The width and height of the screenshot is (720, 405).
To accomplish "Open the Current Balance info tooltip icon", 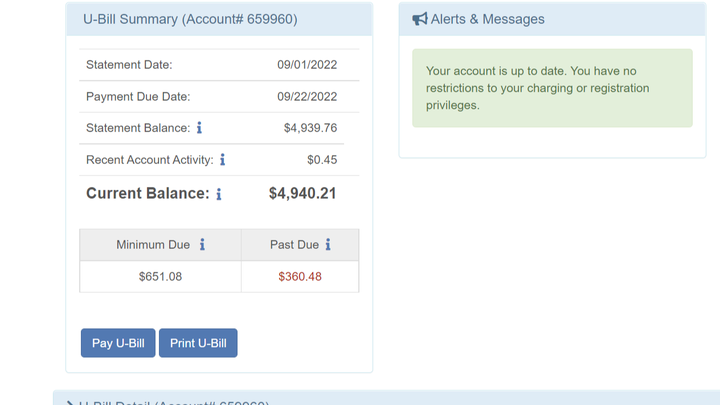I will (219, 194).
